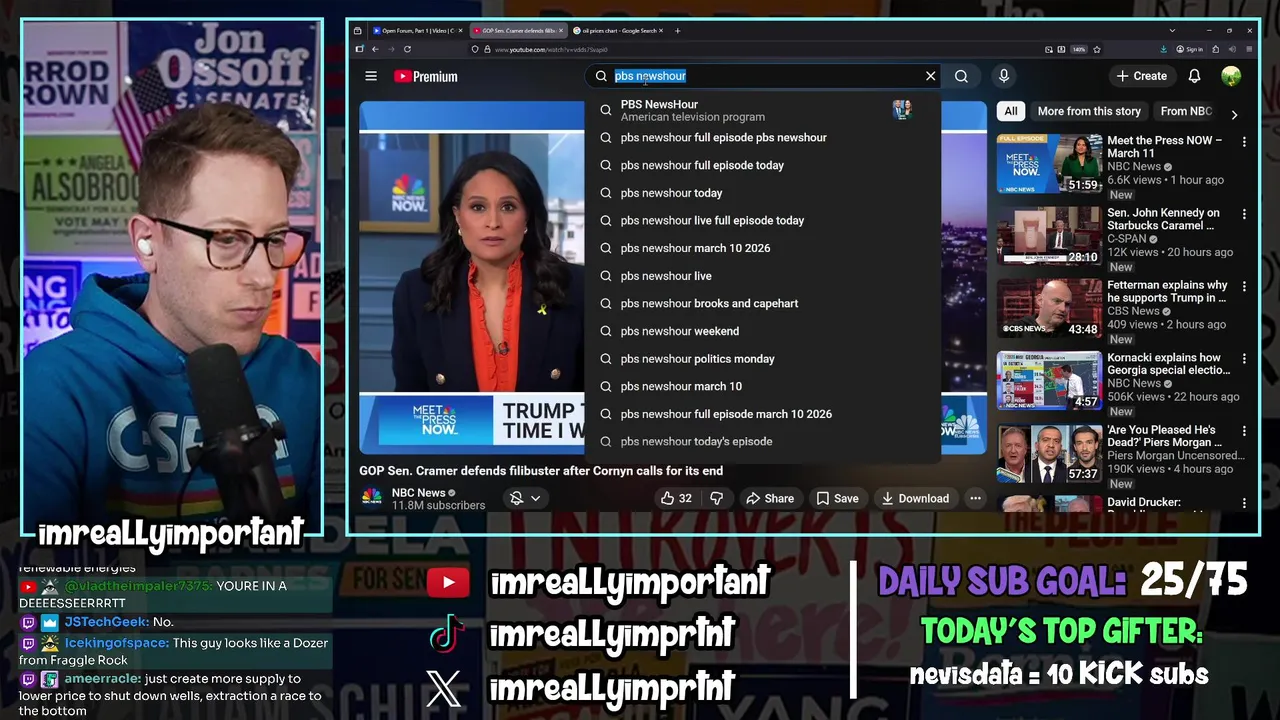Expand the subscription notification bell dropdown
The height and width of the screenshot is (720, 1280).
525,498
